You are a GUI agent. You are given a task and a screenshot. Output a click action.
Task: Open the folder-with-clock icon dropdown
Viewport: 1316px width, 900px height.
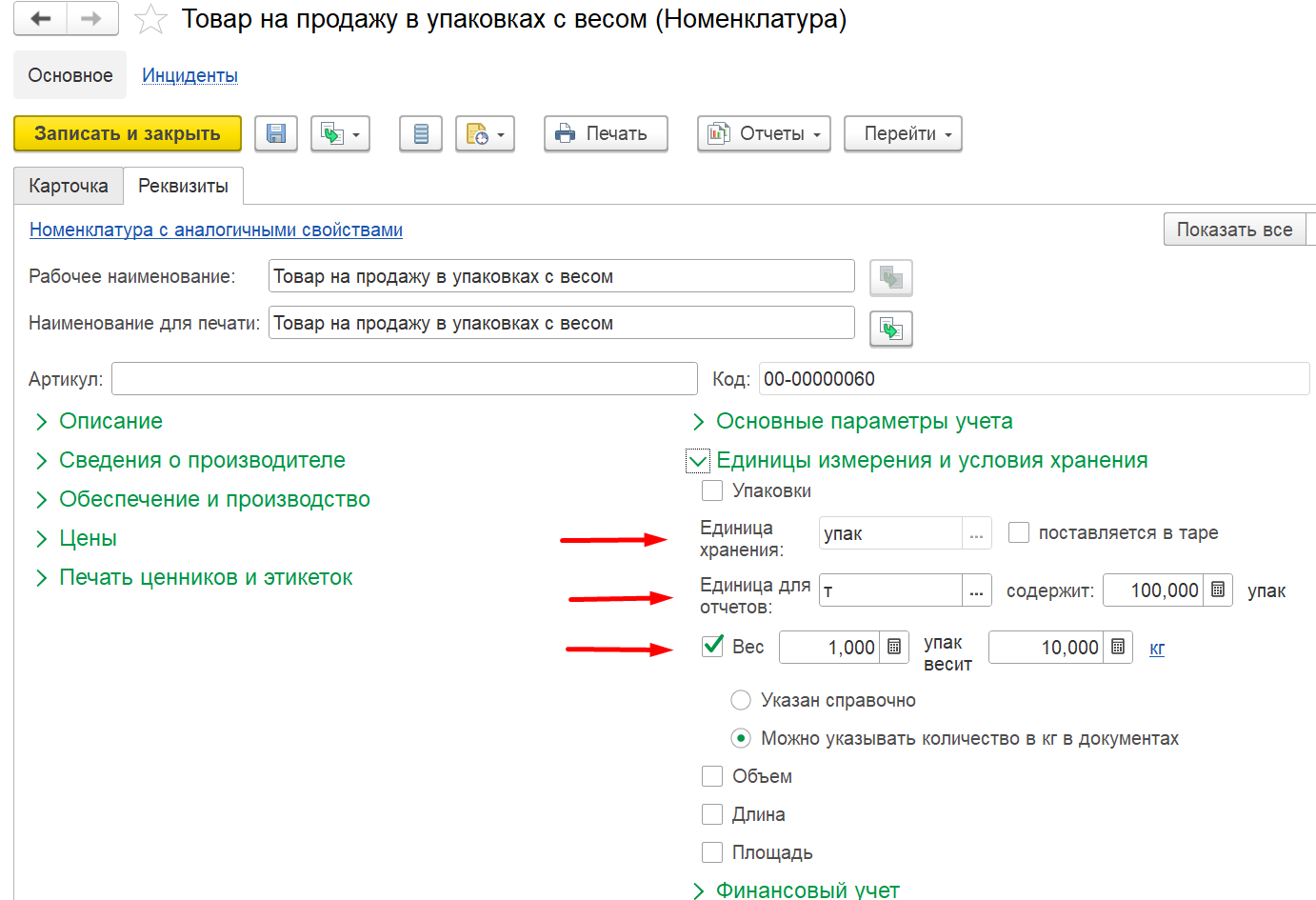(486, 134)
